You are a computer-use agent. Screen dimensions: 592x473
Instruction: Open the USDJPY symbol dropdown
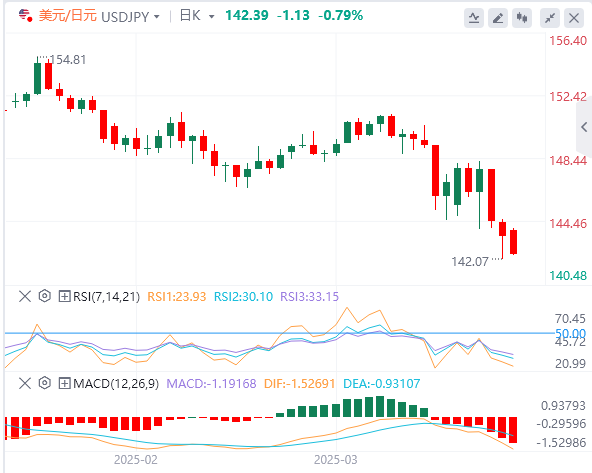click(x=156, y=17)
